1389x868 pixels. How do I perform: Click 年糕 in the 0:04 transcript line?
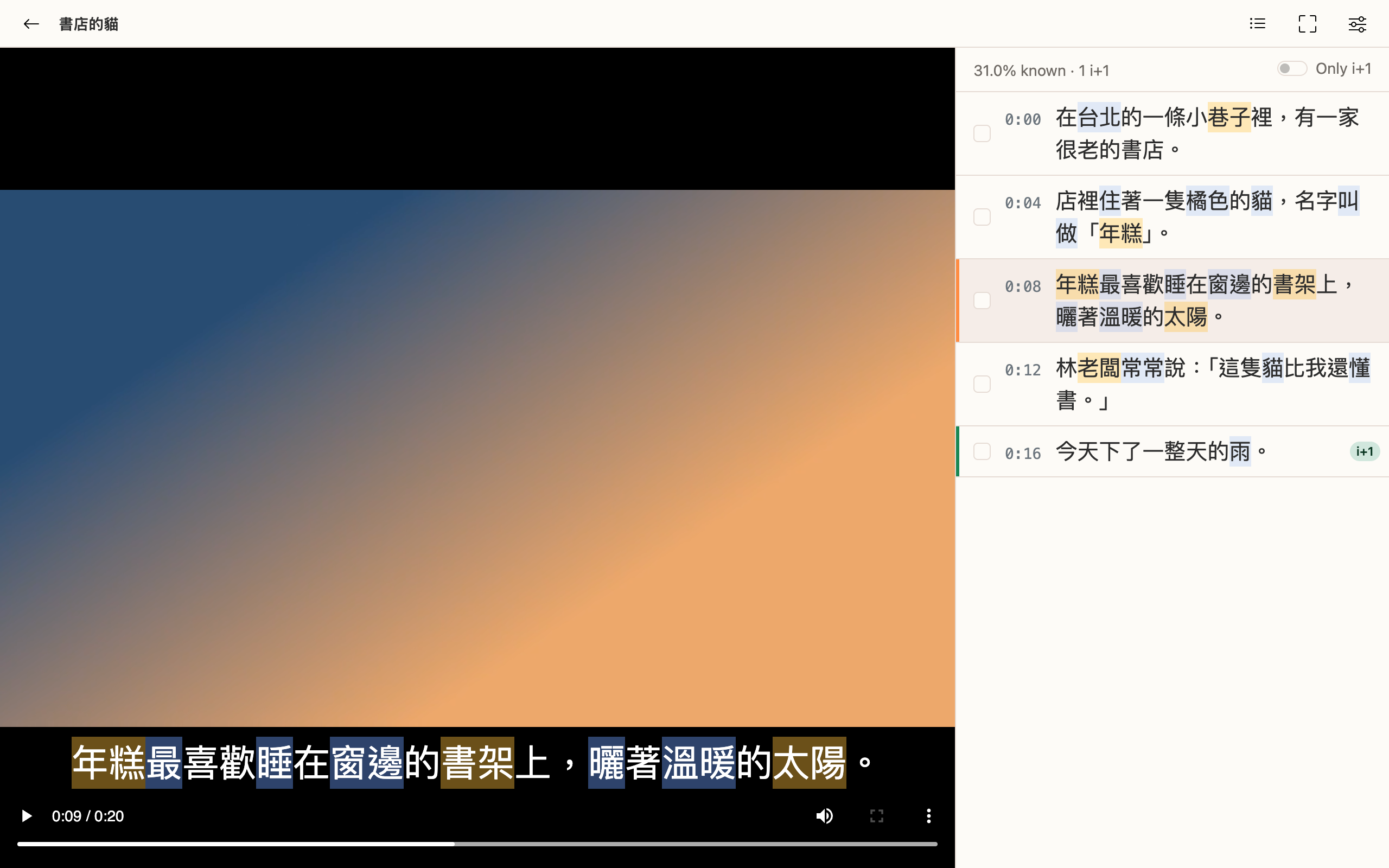[x=1120, y=233]
